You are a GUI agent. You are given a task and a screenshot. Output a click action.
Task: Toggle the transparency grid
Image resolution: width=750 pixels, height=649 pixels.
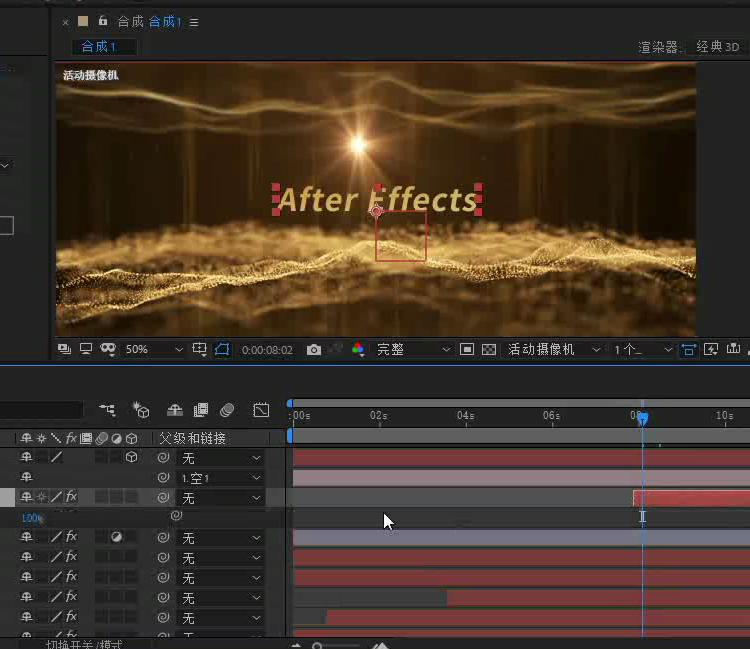tap(489, 350)
